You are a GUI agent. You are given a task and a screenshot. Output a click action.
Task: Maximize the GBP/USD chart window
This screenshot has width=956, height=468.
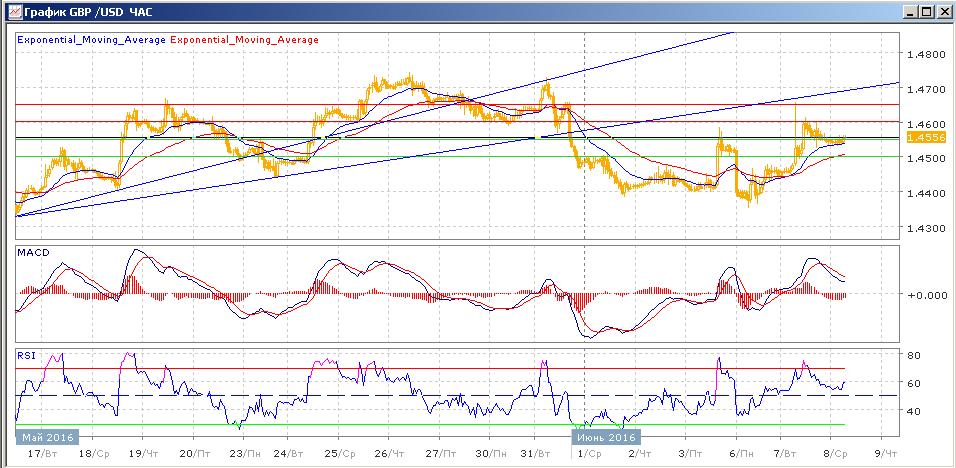[x=927, y=12]
